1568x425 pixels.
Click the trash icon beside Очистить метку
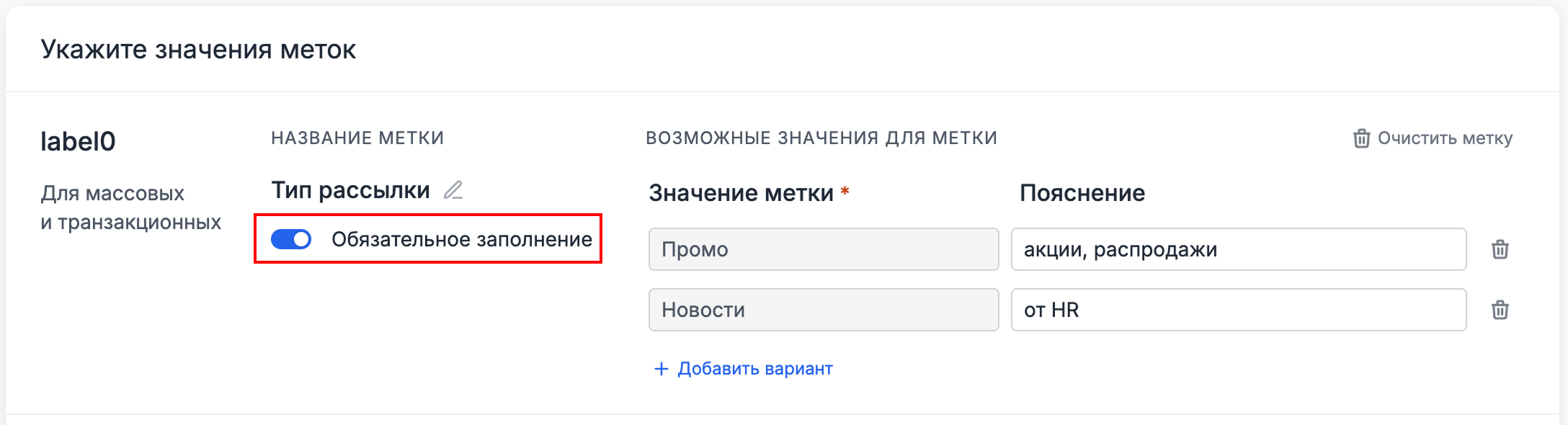click(x=1361, y=138)
